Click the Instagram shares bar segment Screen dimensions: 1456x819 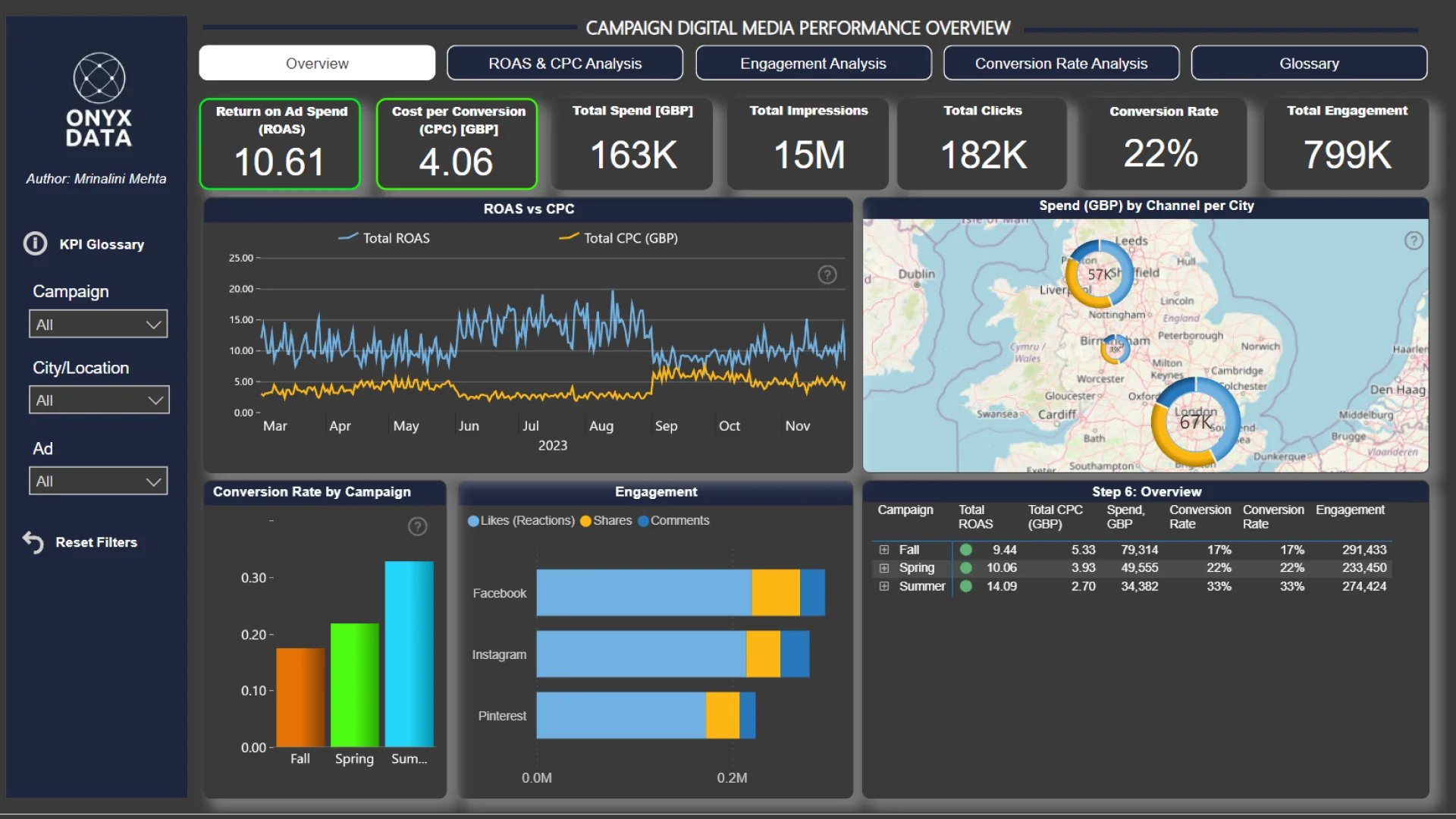[763, 654]
